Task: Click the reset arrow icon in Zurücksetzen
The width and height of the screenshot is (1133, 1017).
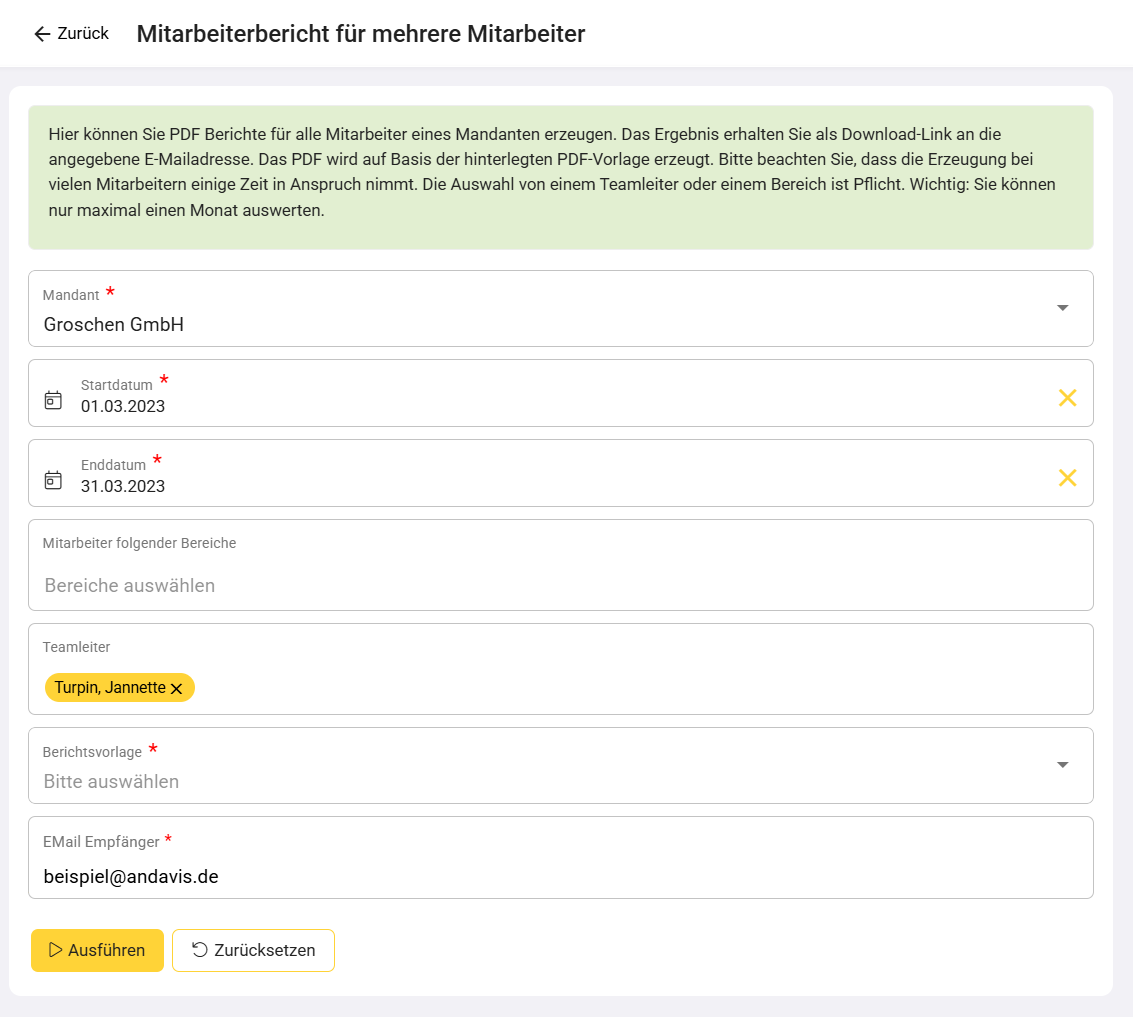Action: 199,950
